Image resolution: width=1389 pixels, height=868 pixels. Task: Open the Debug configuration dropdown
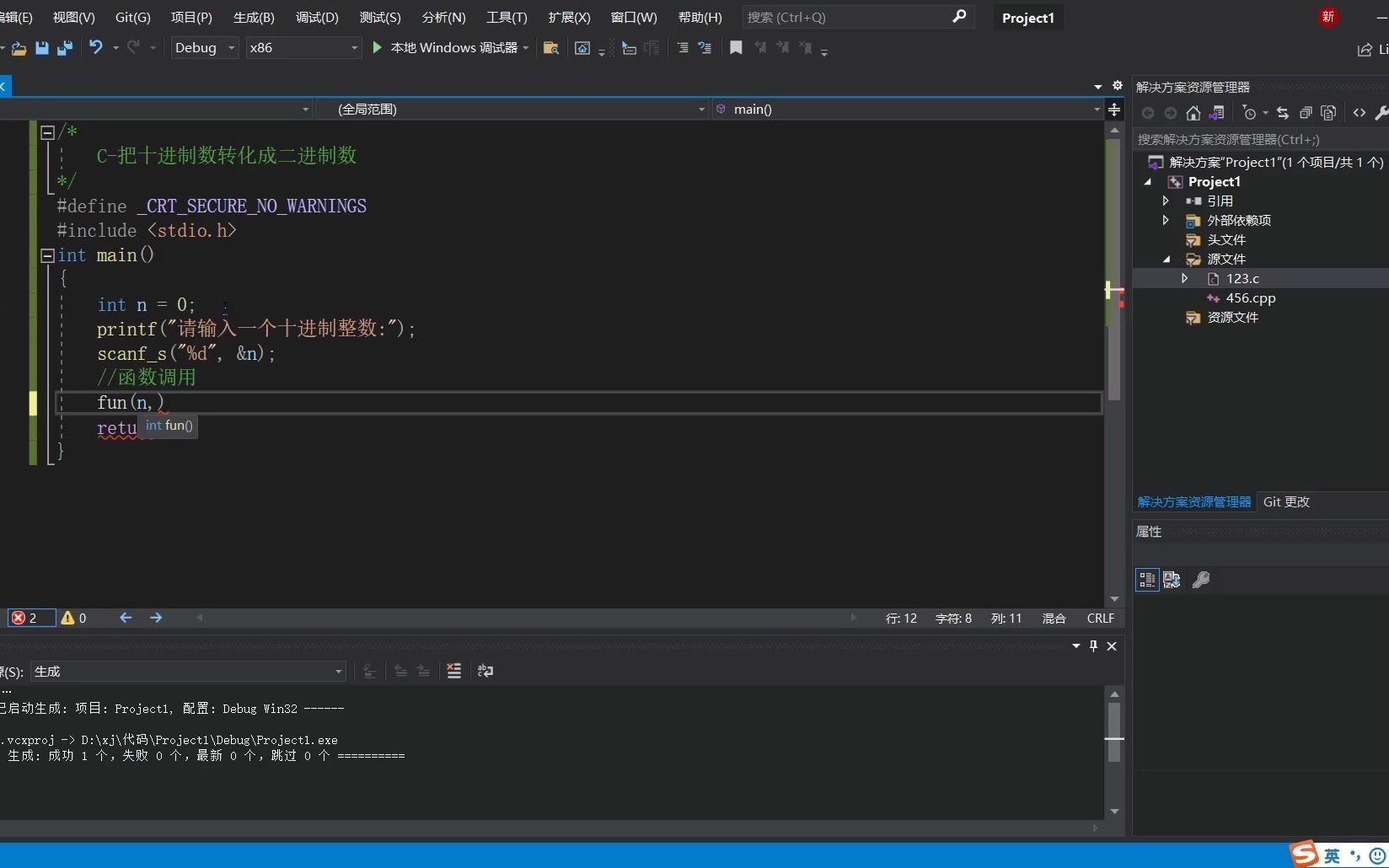[x=205, y=48]
